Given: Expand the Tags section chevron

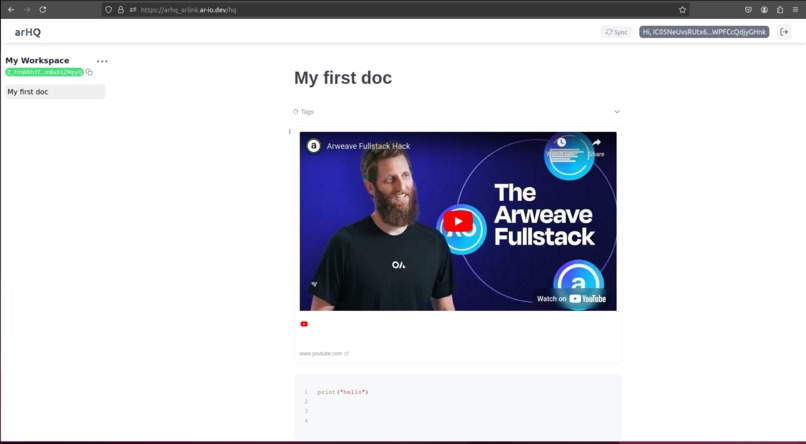Looking at the screenshot, I should coord(617,112).
